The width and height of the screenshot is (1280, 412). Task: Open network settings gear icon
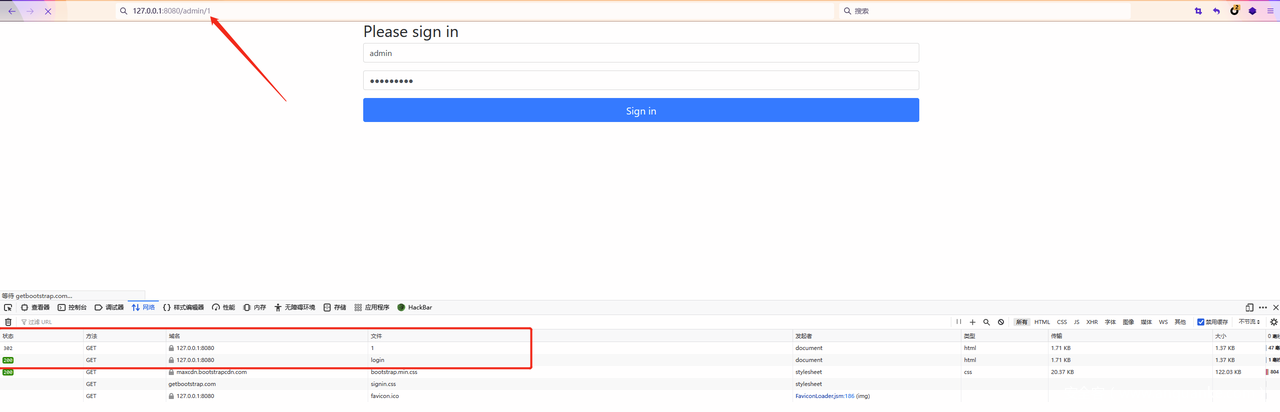pyautogui.click(x=1273, y=322)
